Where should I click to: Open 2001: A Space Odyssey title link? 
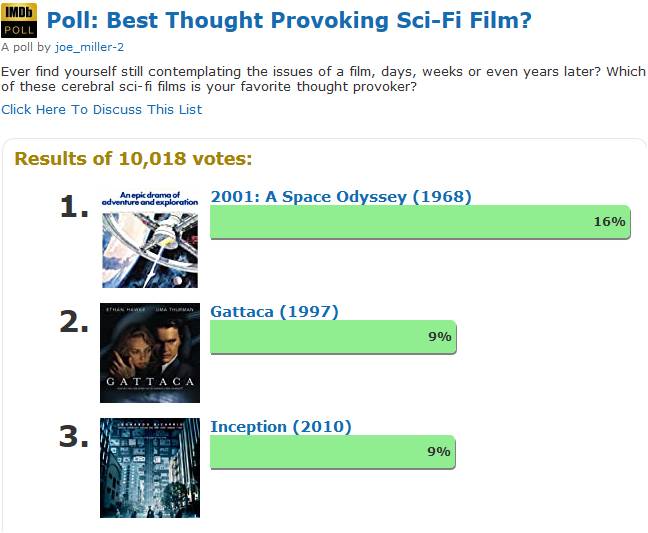click(340, 196)
